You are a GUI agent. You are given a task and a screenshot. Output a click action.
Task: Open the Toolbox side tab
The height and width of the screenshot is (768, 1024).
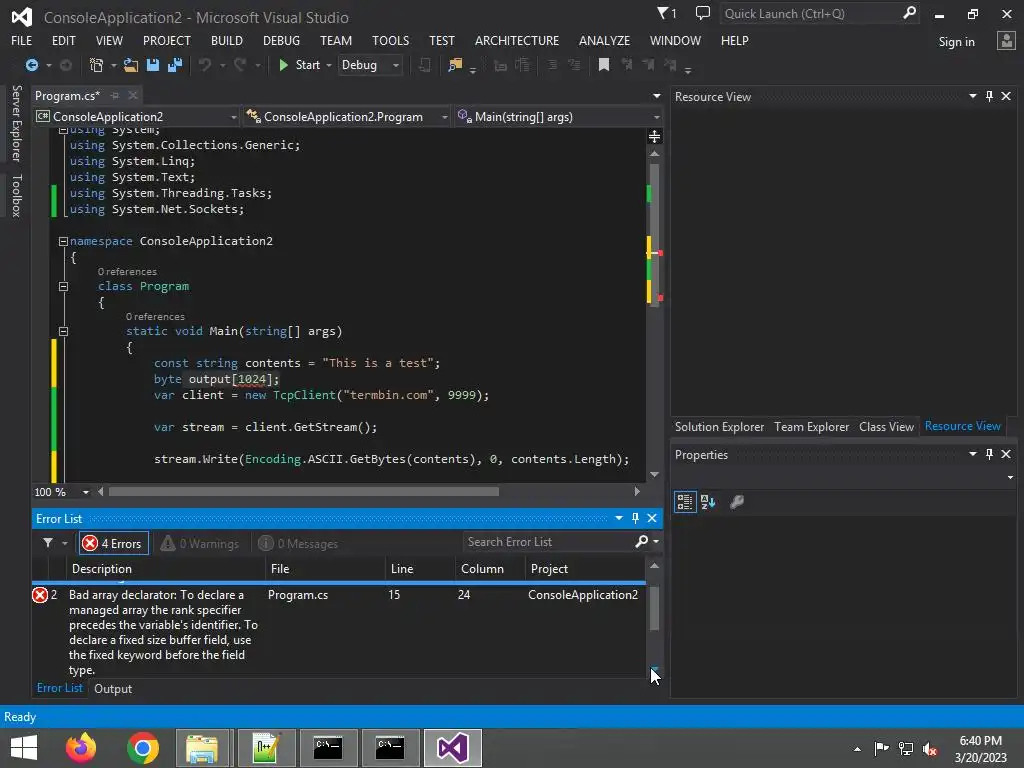16,195
